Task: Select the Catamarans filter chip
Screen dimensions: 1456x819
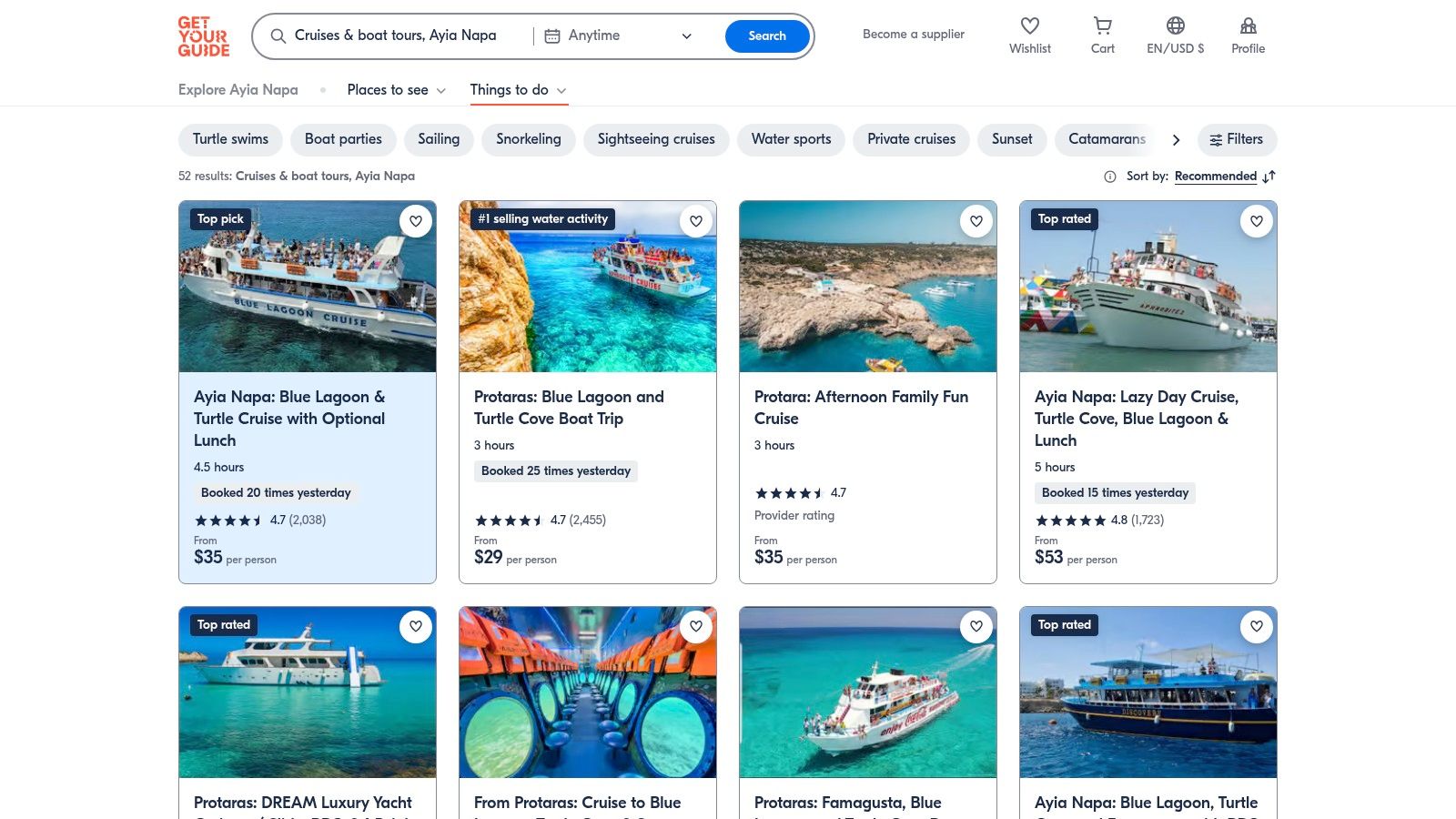Action: coord(1107,139)
